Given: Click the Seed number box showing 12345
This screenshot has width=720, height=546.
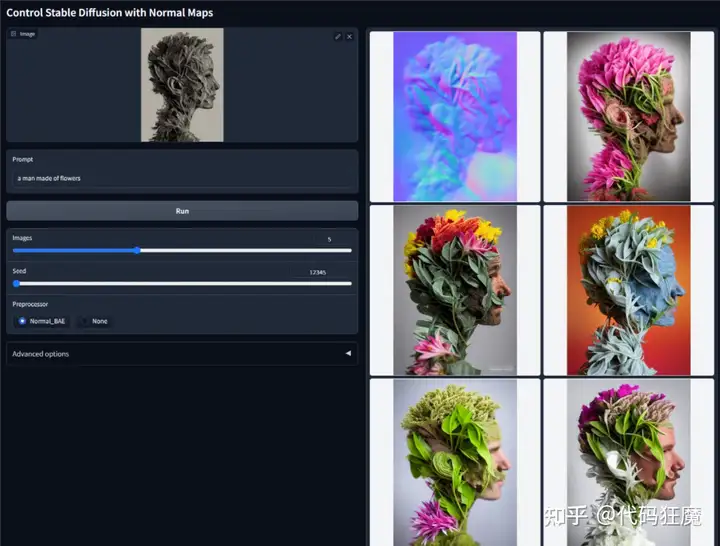Looking at the screenshot, I should pyautogui.click(x=318, y=272).
